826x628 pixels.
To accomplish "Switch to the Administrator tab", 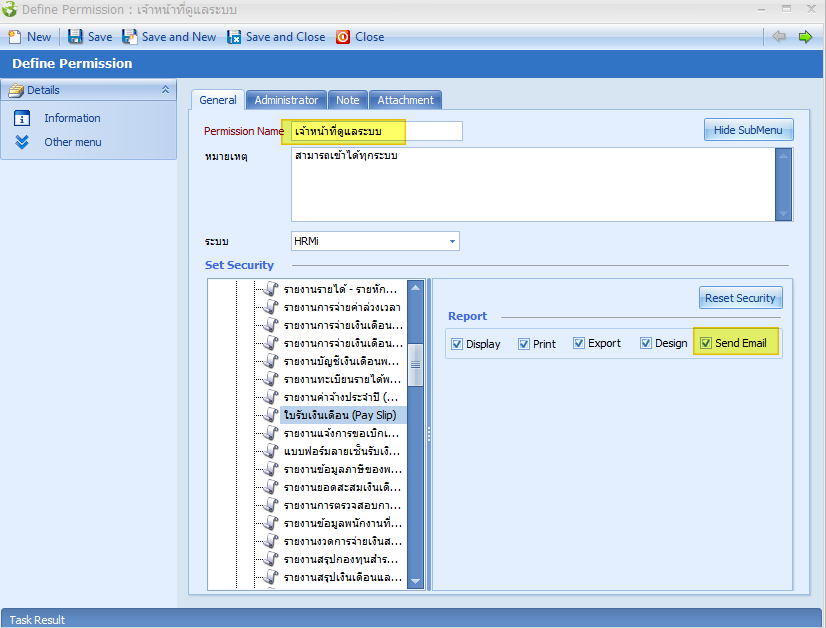I will tap(286, 100).
